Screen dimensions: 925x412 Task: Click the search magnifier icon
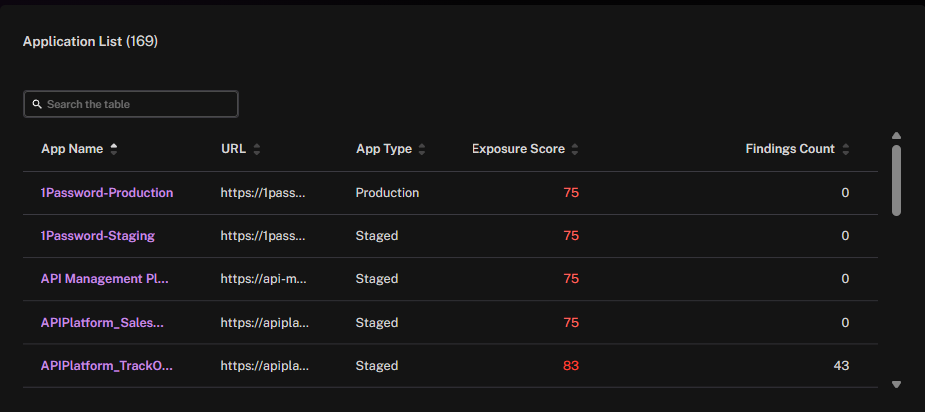(37, 104)
